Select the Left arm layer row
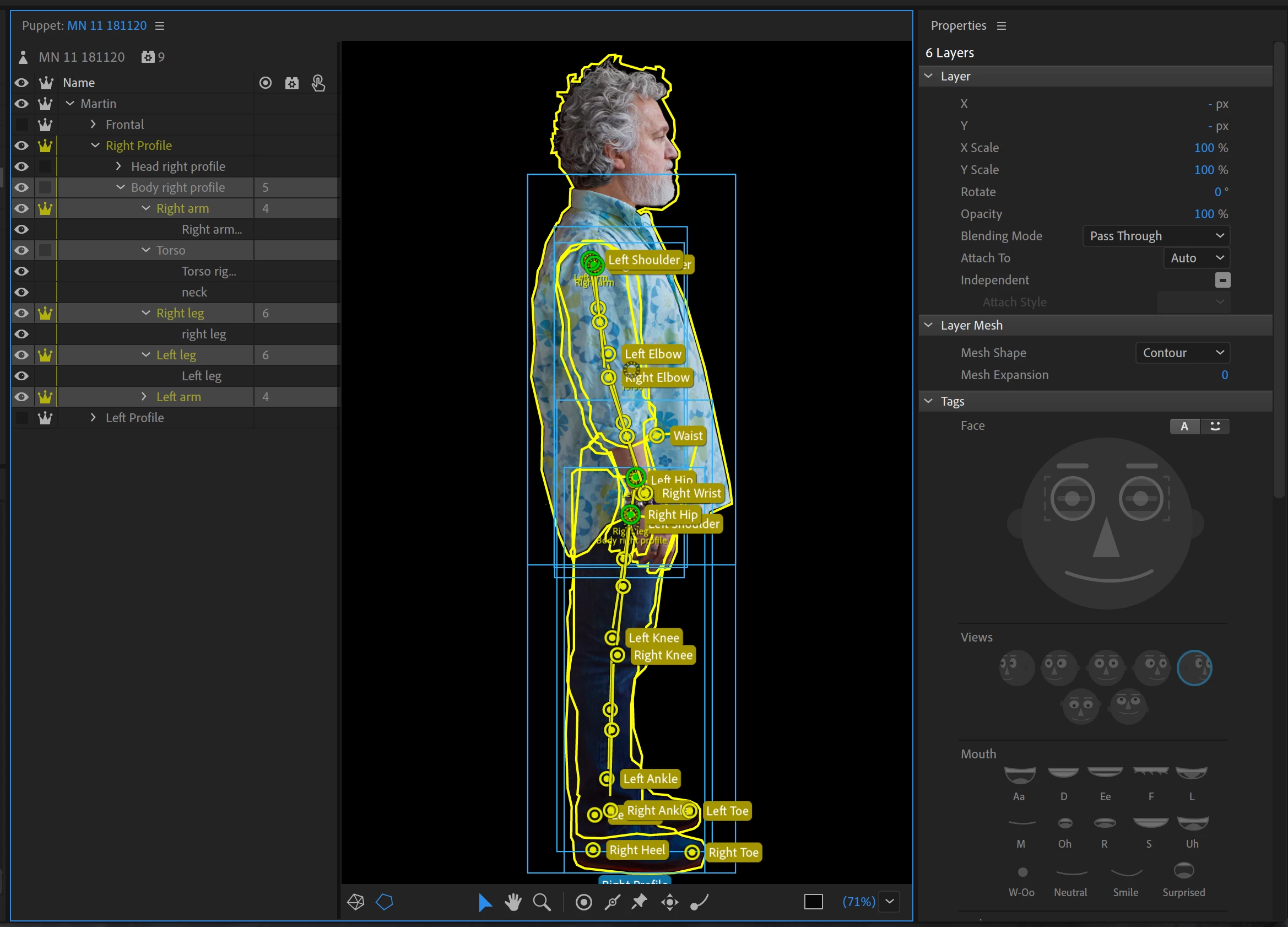Image resolution: width=1288 pixels, height=927 pixels. [178, 396]
